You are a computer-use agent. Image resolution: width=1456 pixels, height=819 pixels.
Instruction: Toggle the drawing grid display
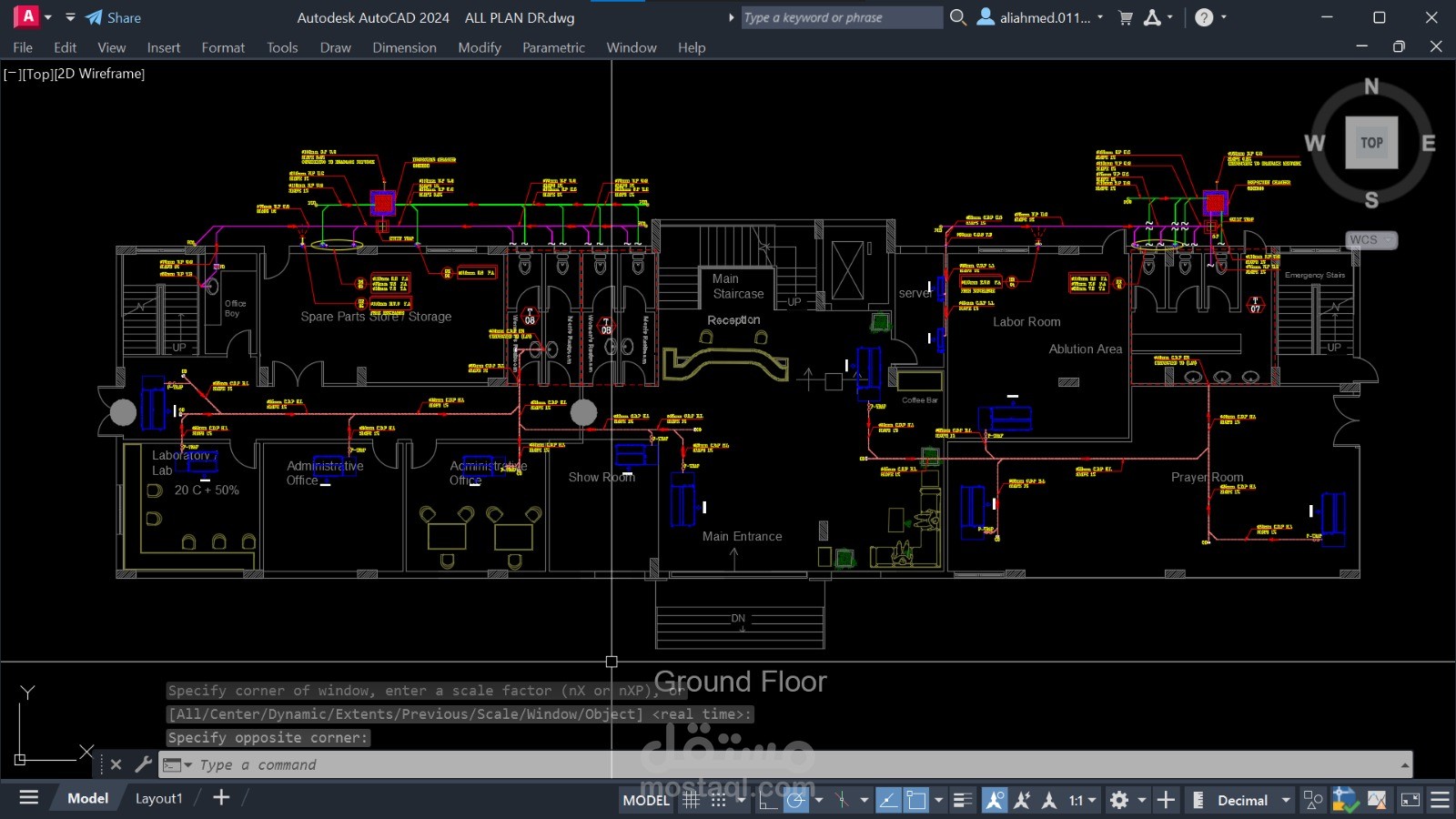tap(692, 800)
